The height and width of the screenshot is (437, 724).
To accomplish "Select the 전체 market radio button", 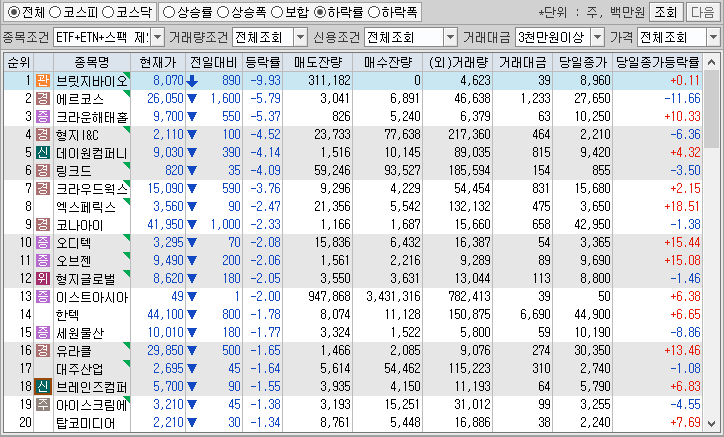I will (14, 12).
